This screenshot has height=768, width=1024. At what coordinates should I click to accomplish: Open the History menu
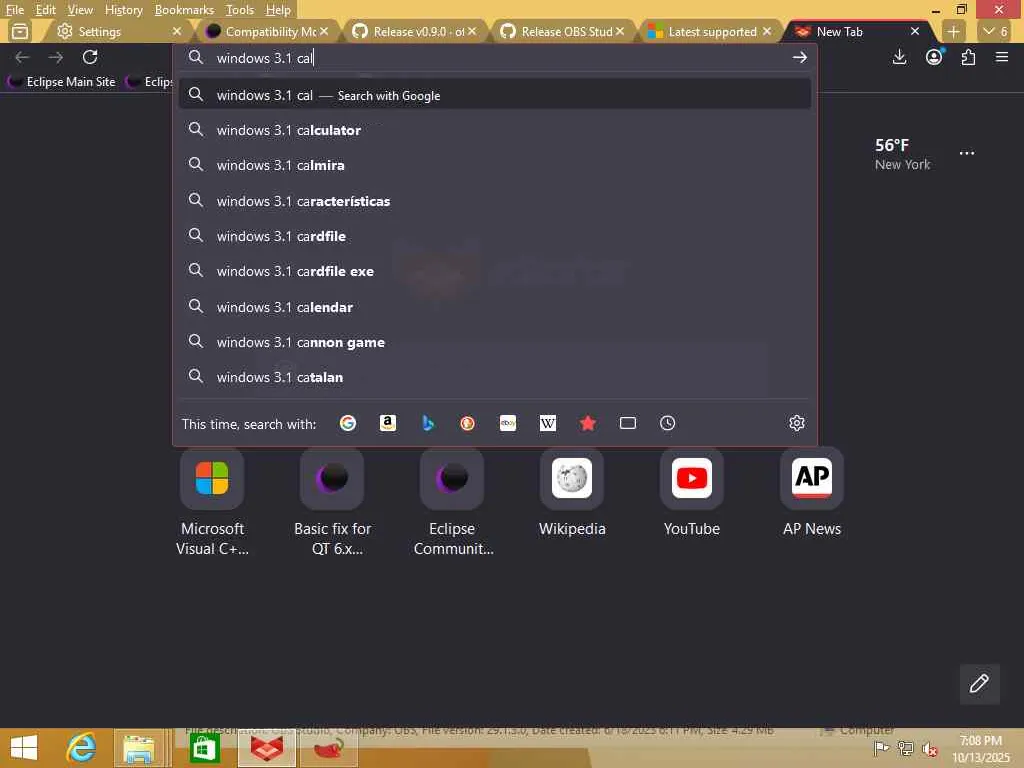tap(123, 10)
